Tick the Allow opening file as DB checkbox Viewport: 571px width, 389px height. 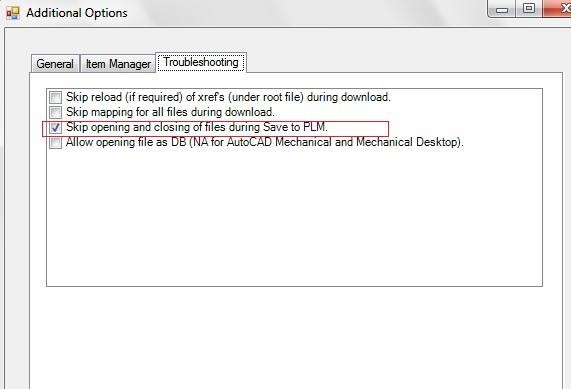click(x=56, y=142)
